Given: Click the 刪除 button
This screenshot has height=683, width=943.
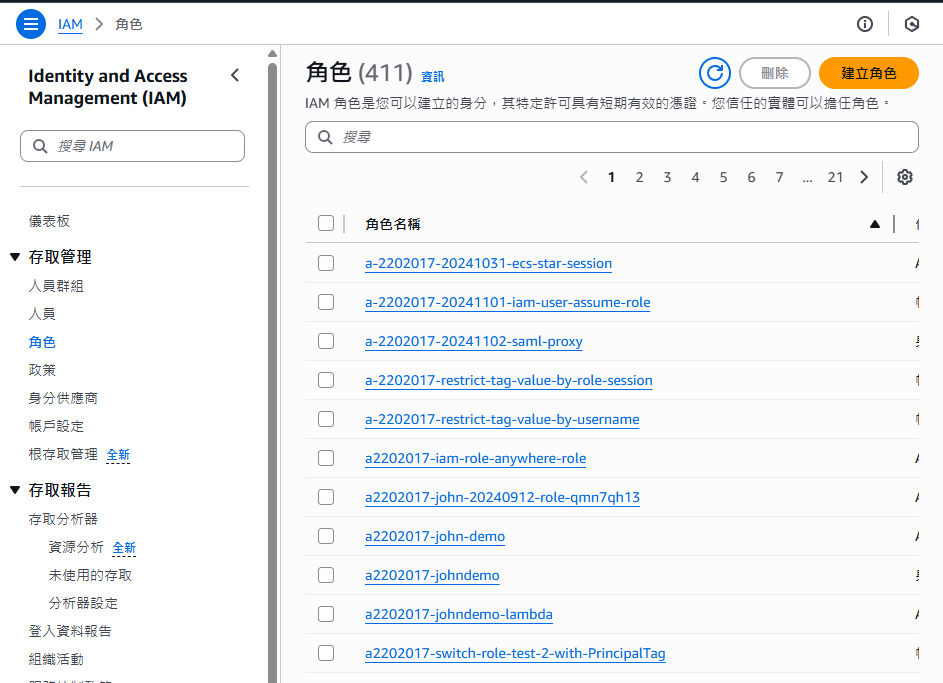Looking at the screenshot, I should (x=775, y=73).
